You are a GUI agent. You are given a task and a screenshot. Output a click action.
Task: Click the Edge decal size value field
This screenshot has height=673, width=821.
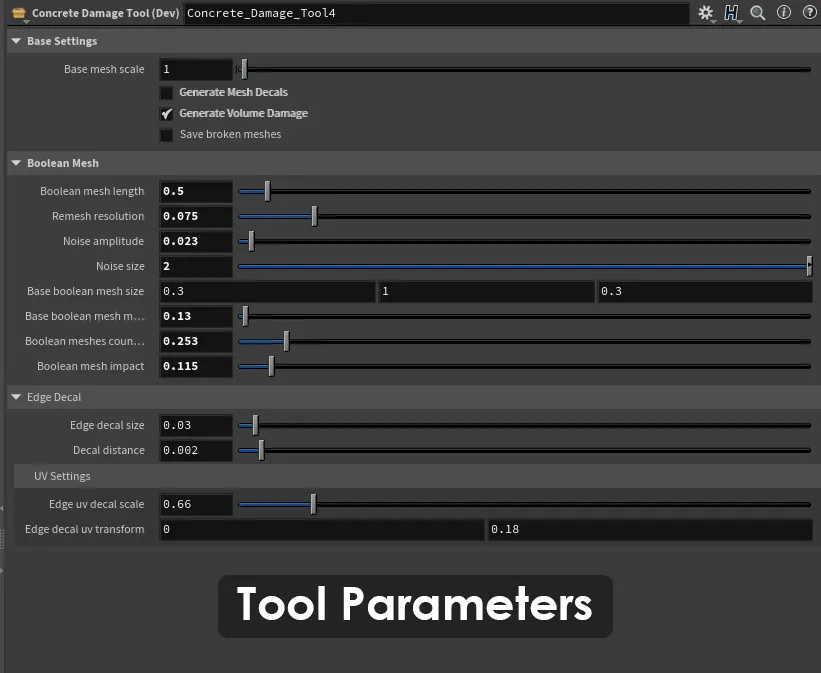[196, 425]
